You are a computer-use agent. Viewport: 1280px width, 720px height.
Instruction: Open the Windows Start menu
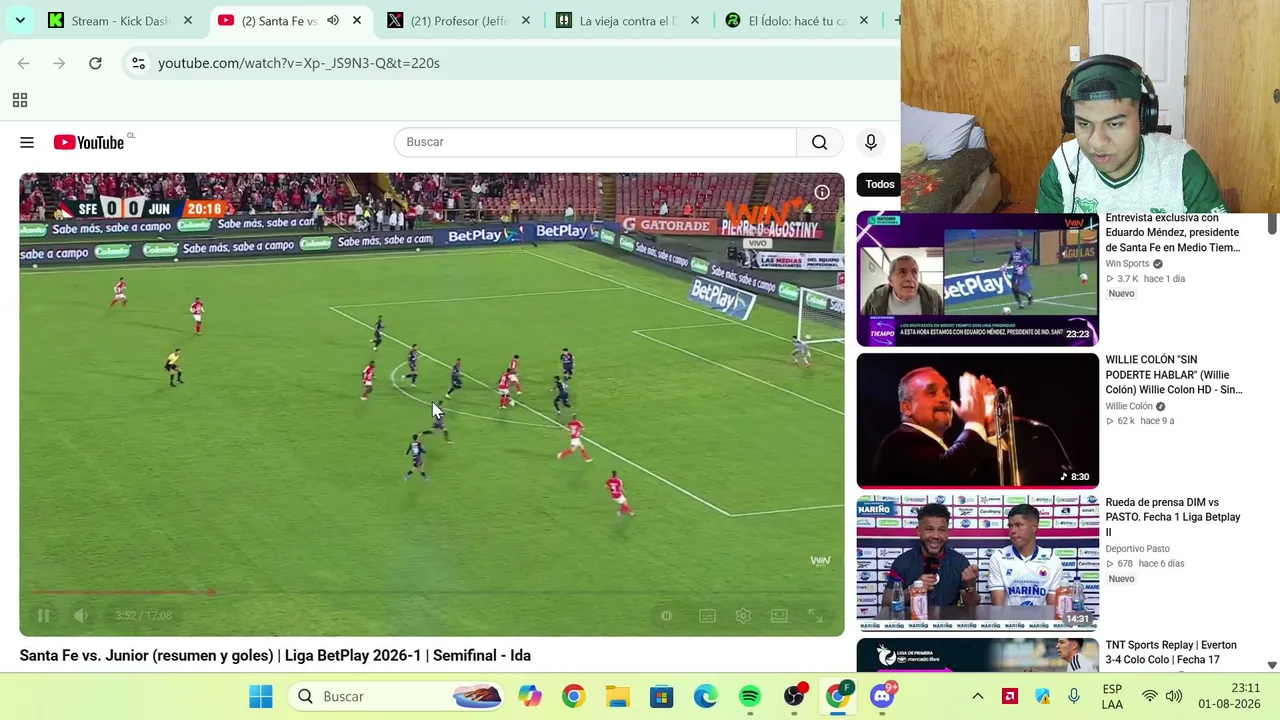(x=261, y=696)
